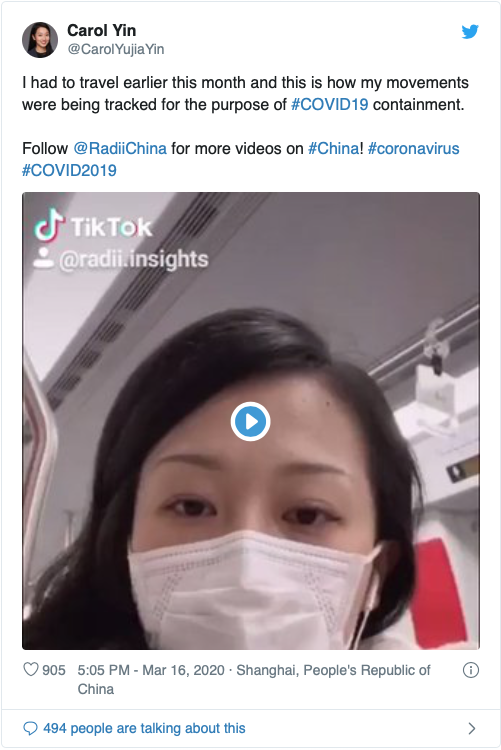Viewport: 501px width, 750px height.
Task: Open the 5:05 PM - Mar 16, 2020 timestamp
Action: [x=151, y=670]
